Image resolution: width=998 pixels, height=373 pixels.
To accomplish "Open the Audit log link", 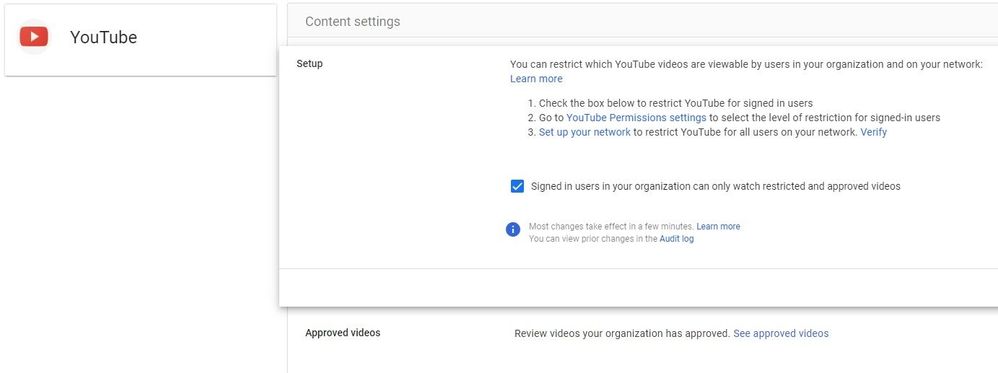I will click(677, 239).
